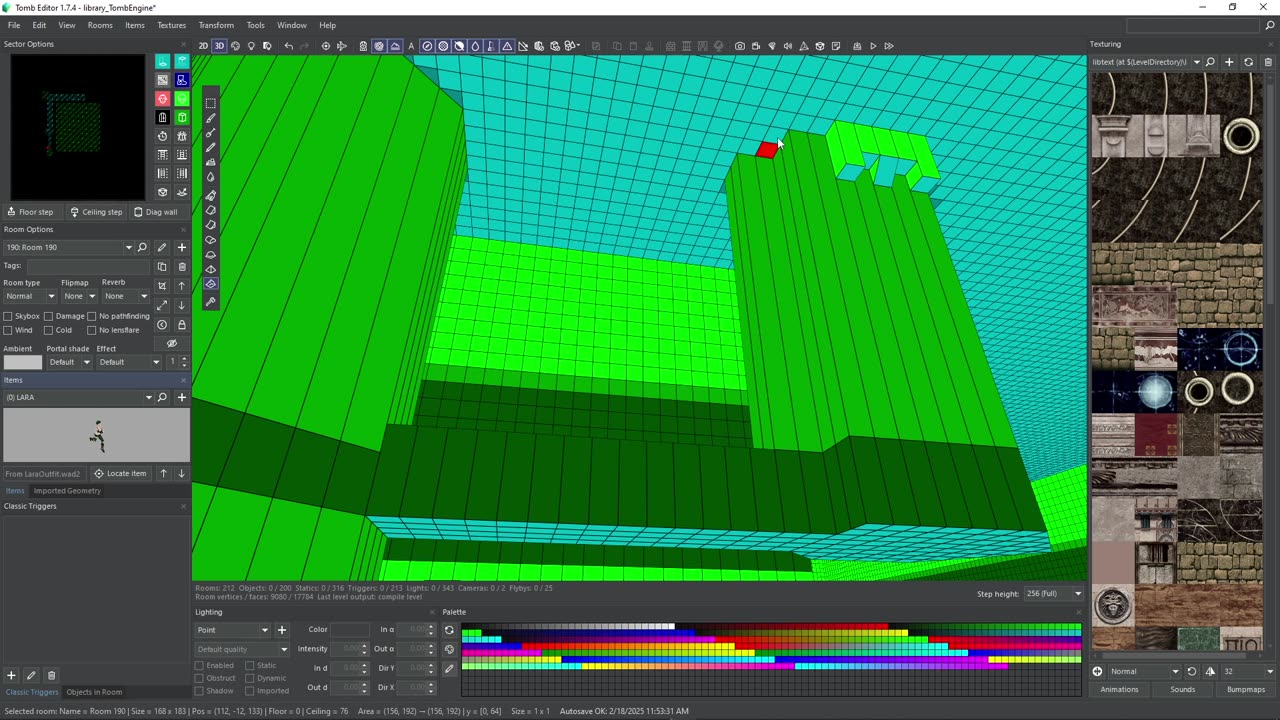The width and height of the screenshot is (1280, 720).
Task: Select the rectangular selection tool
Action: click(210, 103)
